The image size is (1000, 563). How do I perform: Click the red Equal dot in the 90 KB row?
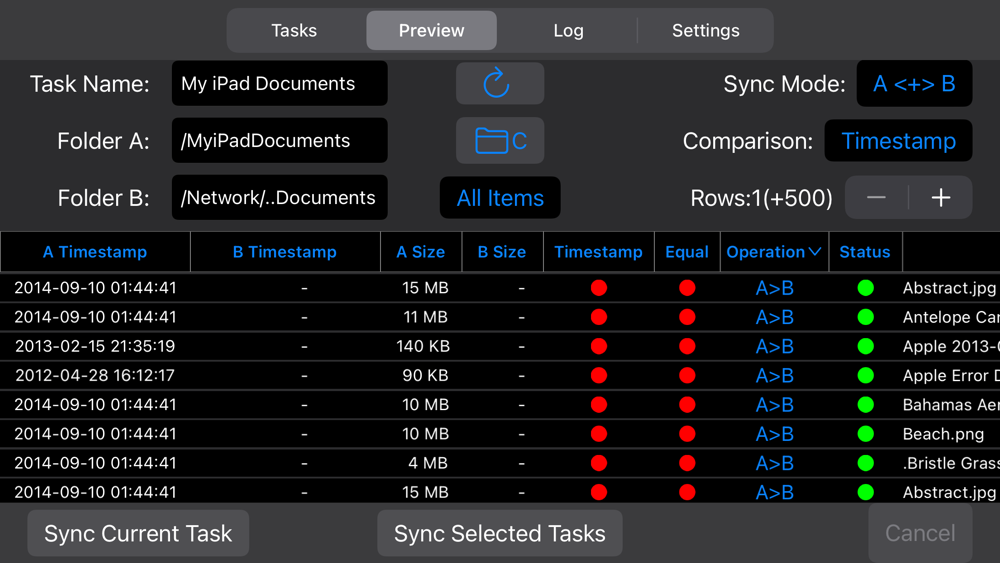[x=687, y=376]
